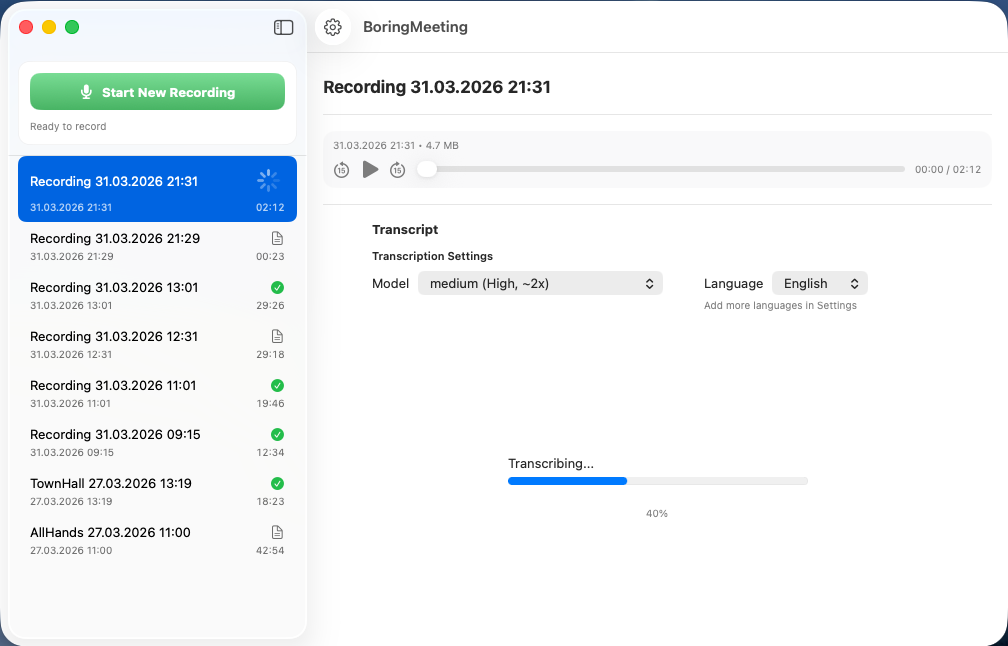The image size is (1008, 646).
Task: Click green checkmark on Recording 13:01
Action: tap(277, 288)
